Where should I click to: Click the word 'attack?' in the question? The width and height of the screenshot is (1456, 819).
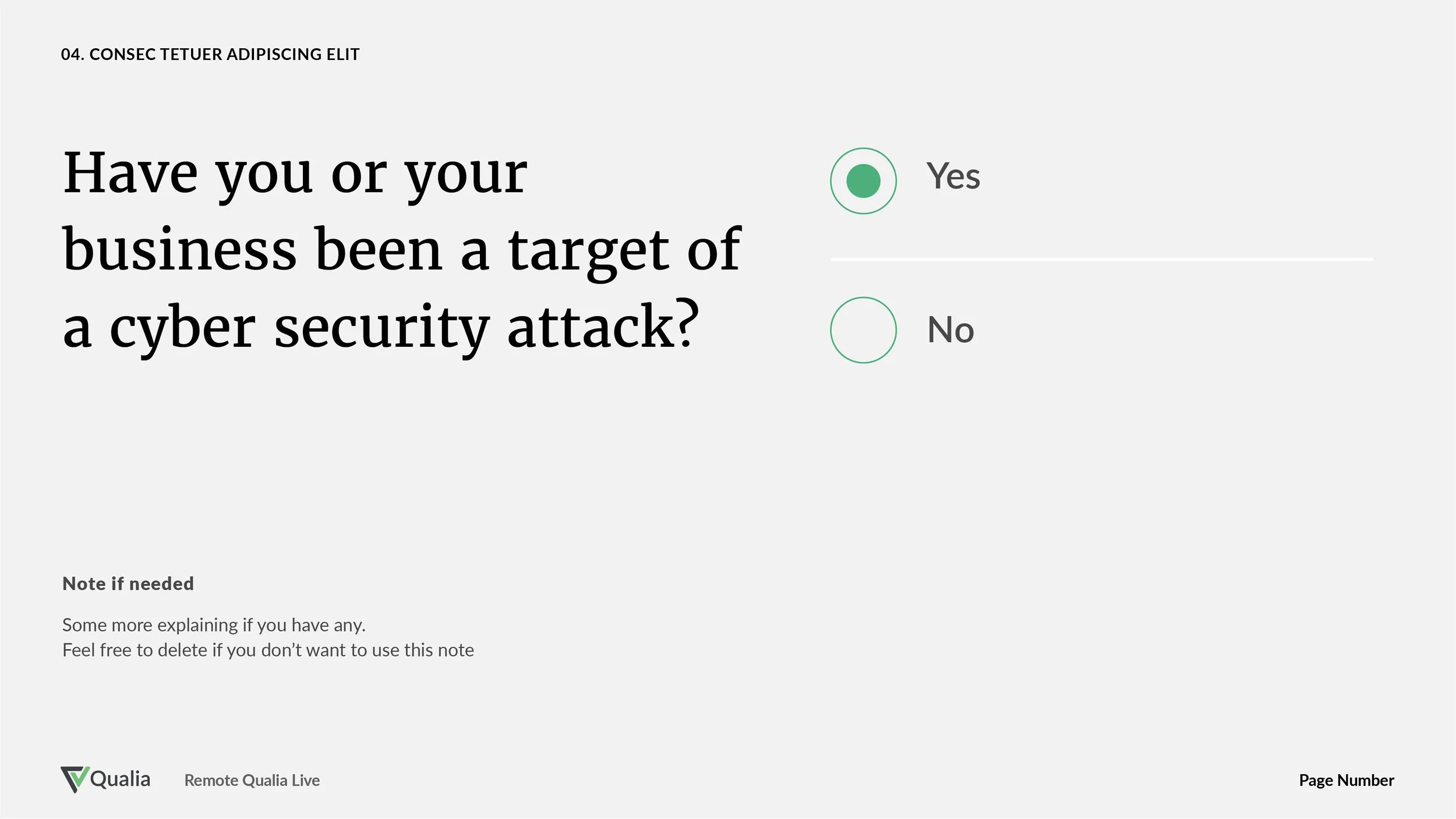(603, 325)
